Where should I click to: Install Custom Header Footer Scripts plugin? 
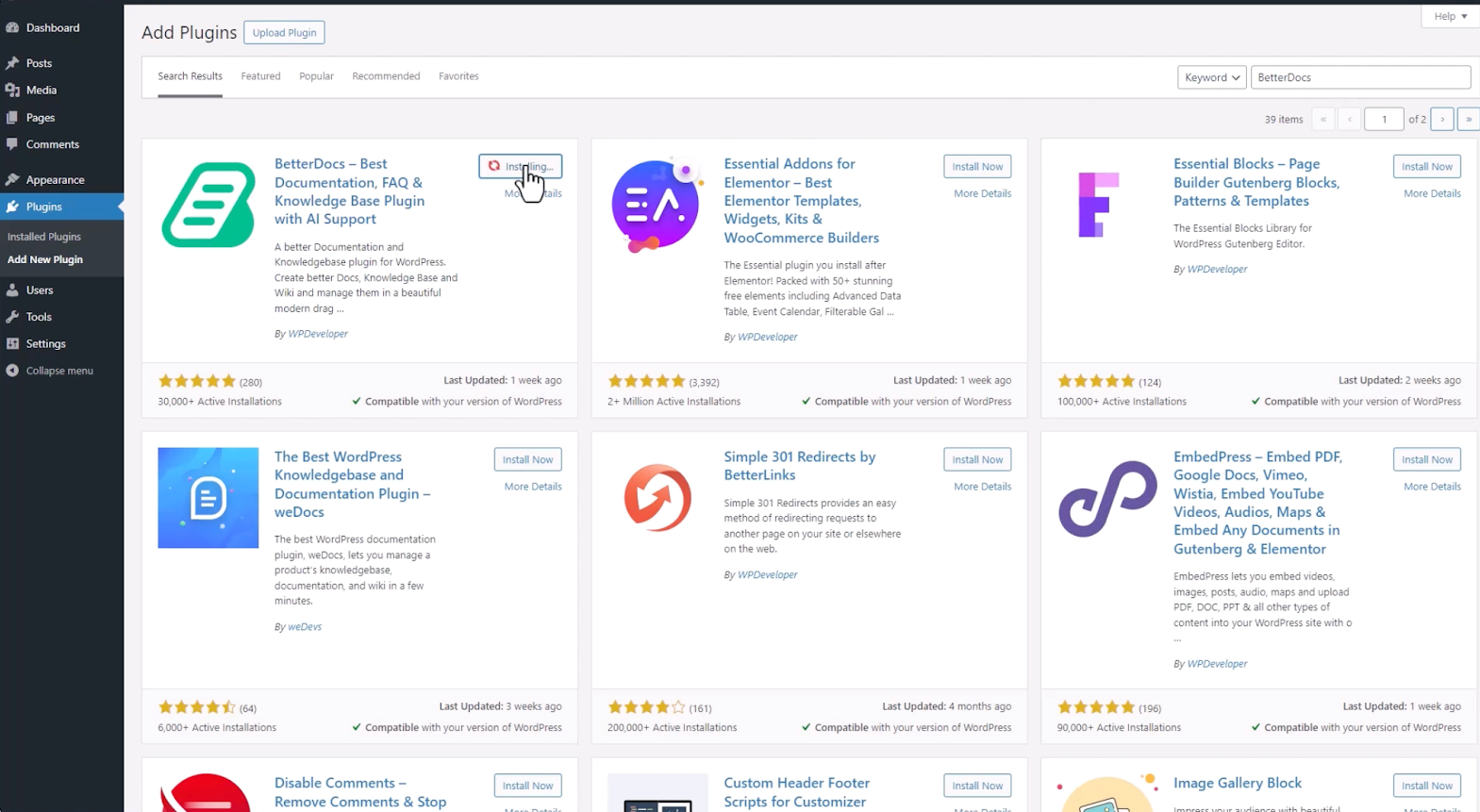point(977,786)
